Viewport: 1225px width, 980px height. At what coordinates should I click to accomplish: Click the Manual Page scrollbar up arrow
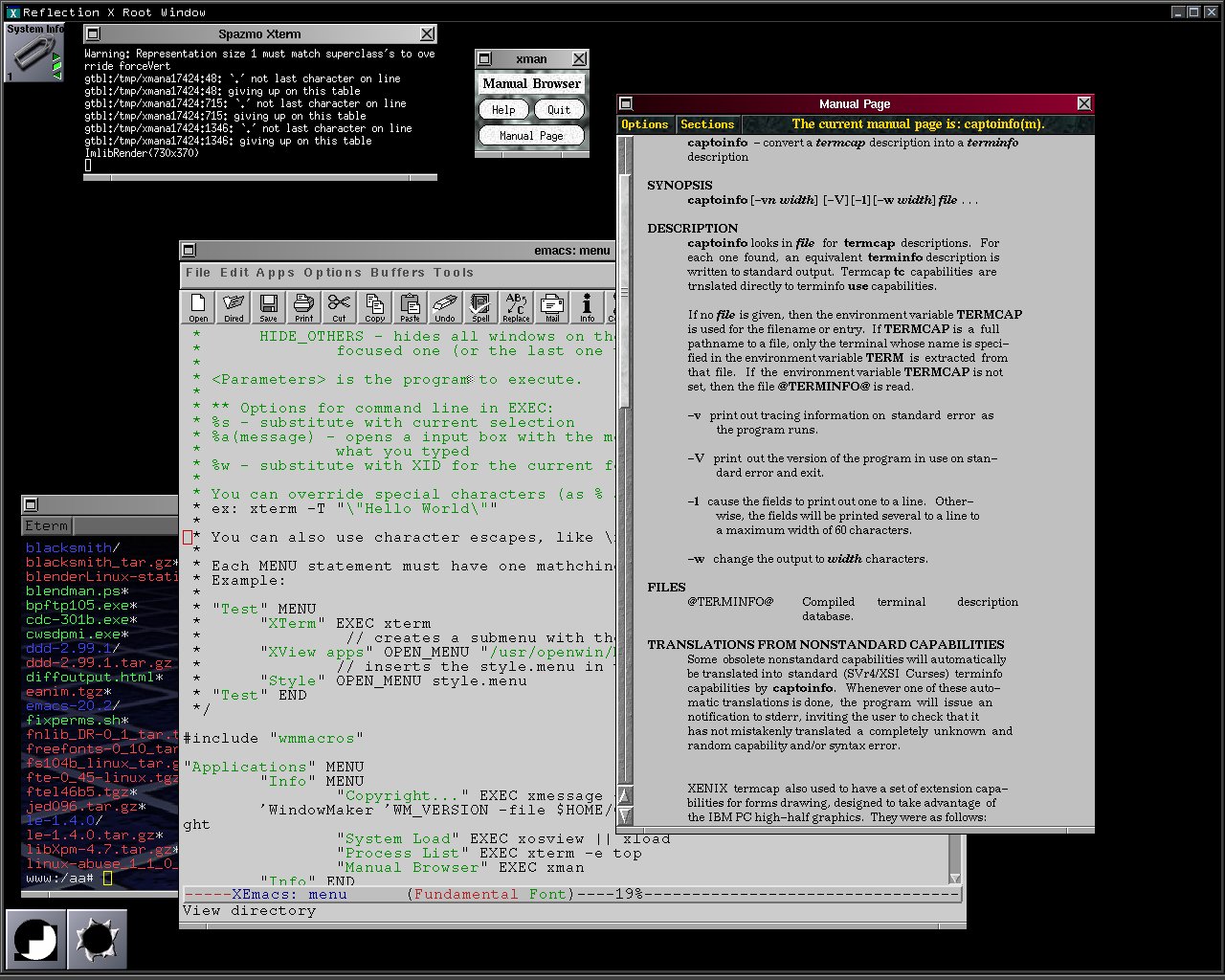625,795
